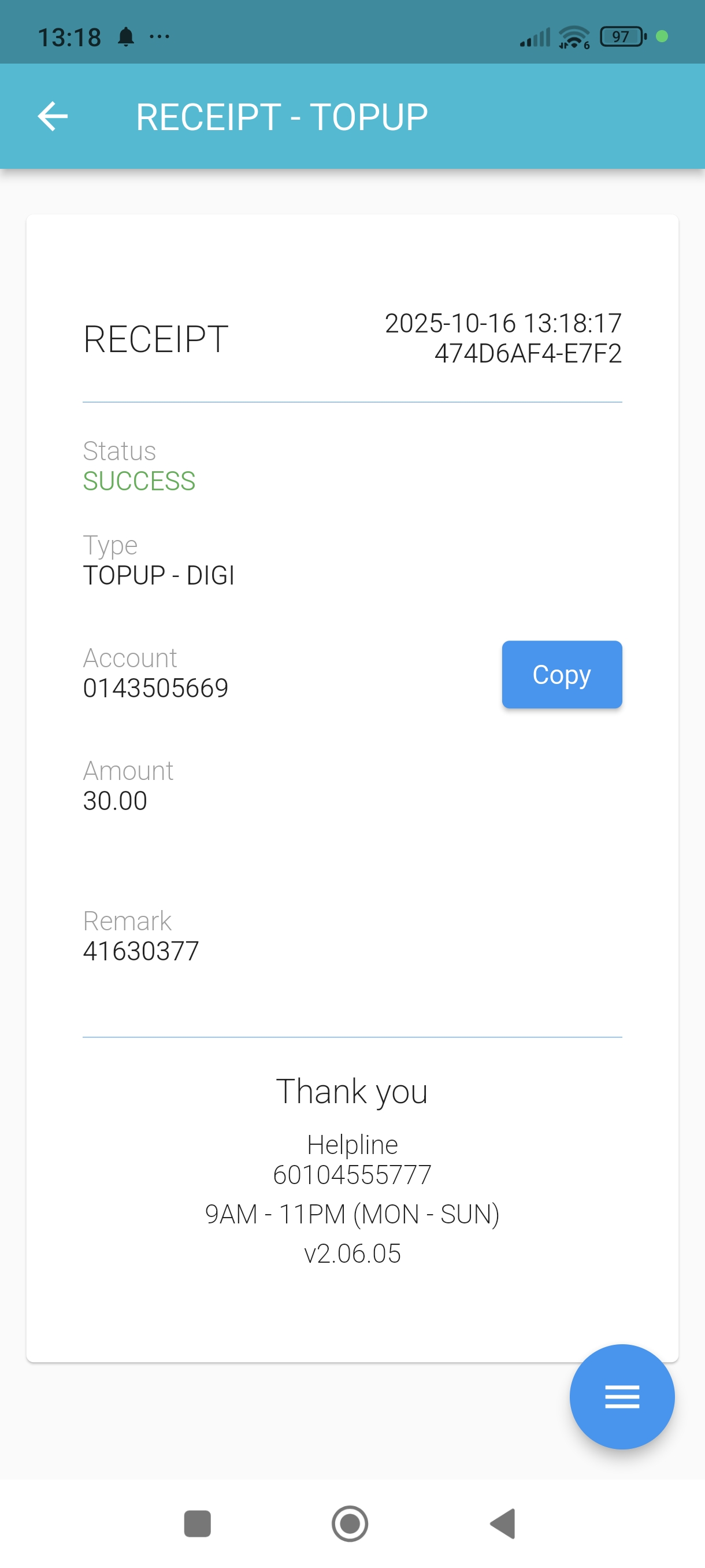Screen dimensions: 705x1568
Task: Tap the three-dots status bar icon
Action: [x=159, y=37]
